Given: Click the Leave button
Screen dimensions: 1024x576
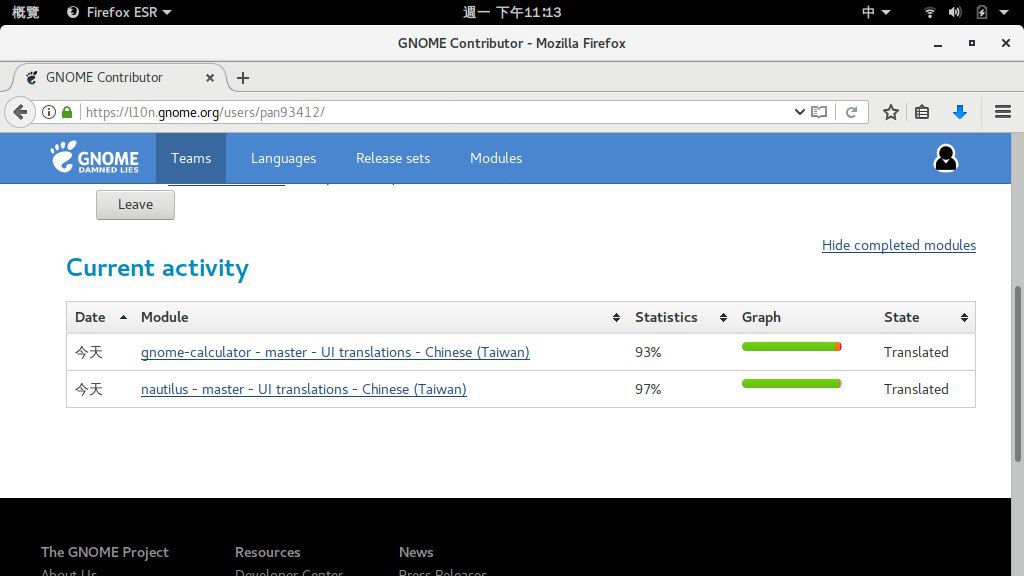Looking at the screenshot, I should click(x=135, y=204).
